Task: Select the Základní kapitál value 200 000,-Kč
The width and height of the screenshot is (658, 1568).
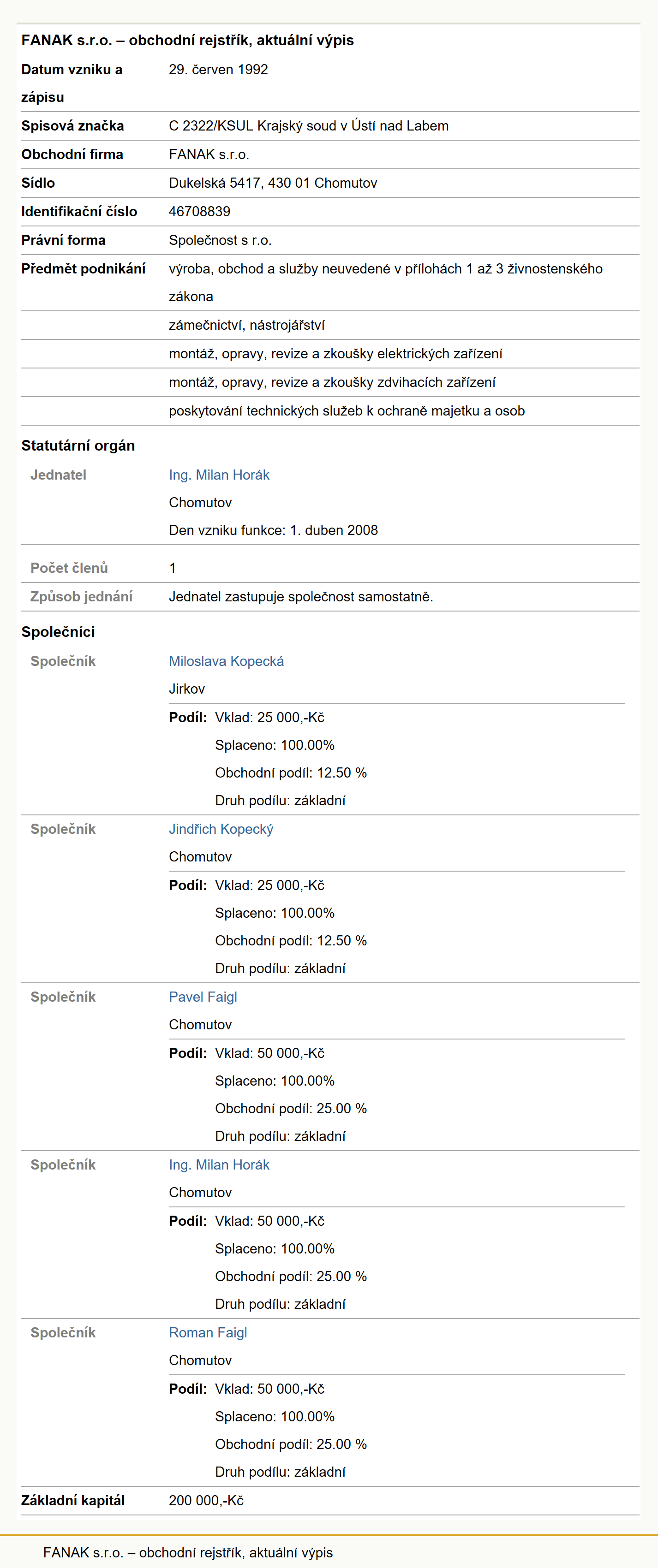Action: (206, 1501)
